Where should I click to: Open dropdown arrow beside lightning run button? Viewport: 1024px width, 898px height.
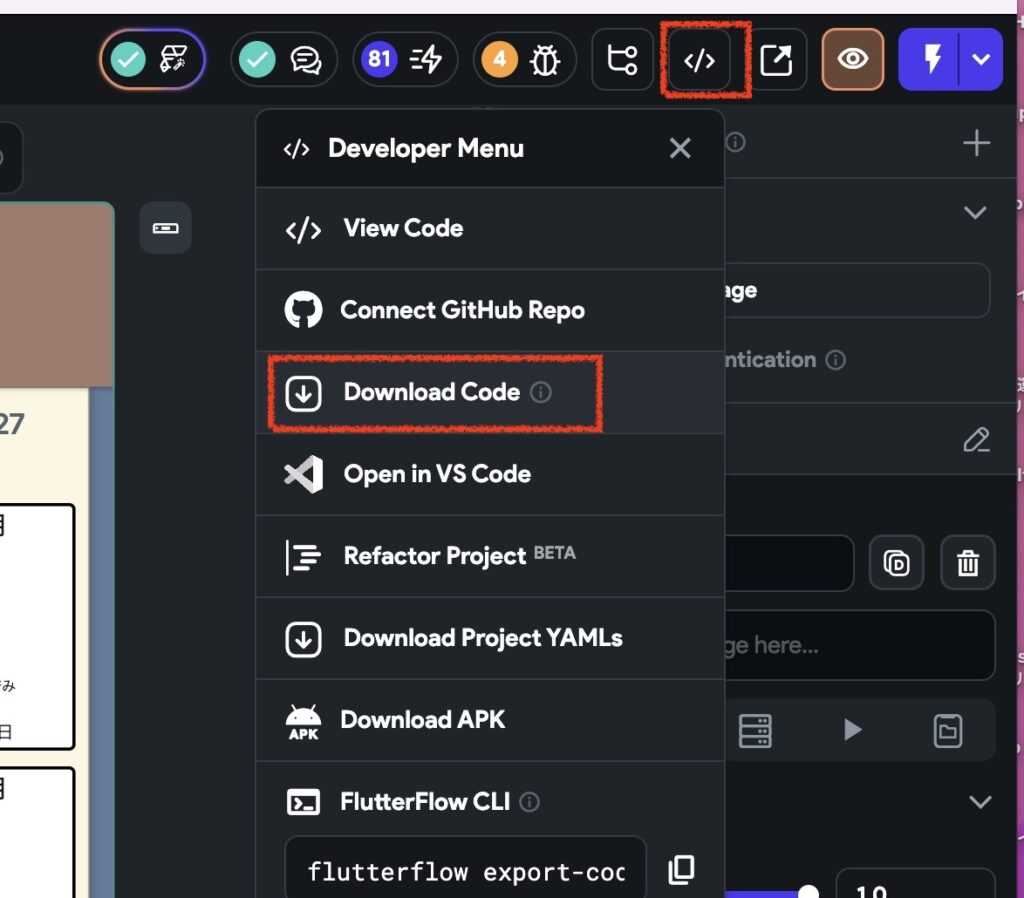coord(981,60)
